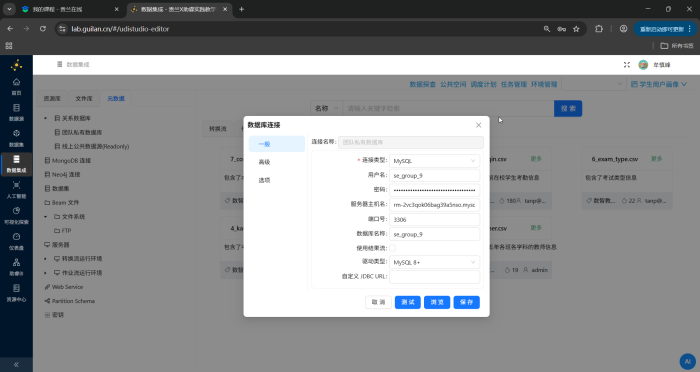Click menu icon beside 数据集成 header
Image resolution: width=700 pixels, height=372 pixels.
point(59,64)
